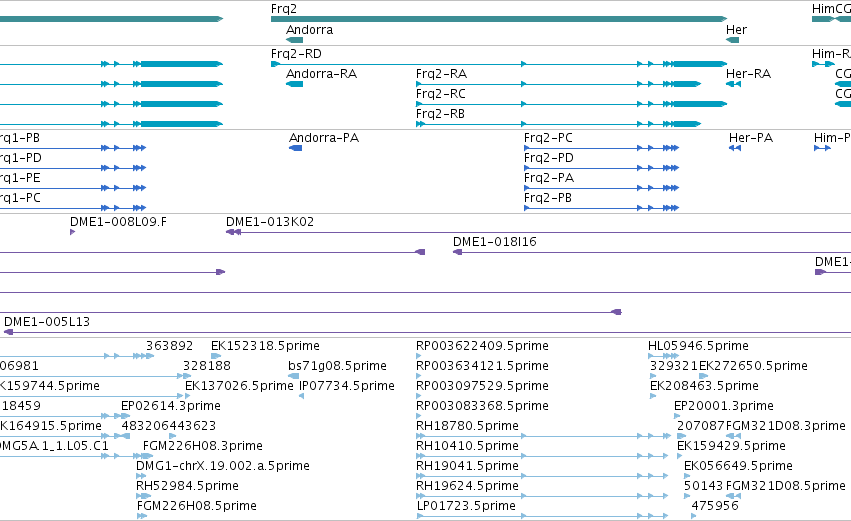Select the bs71g08.5prime EST label
851x521 pixels.
[337, 366]
